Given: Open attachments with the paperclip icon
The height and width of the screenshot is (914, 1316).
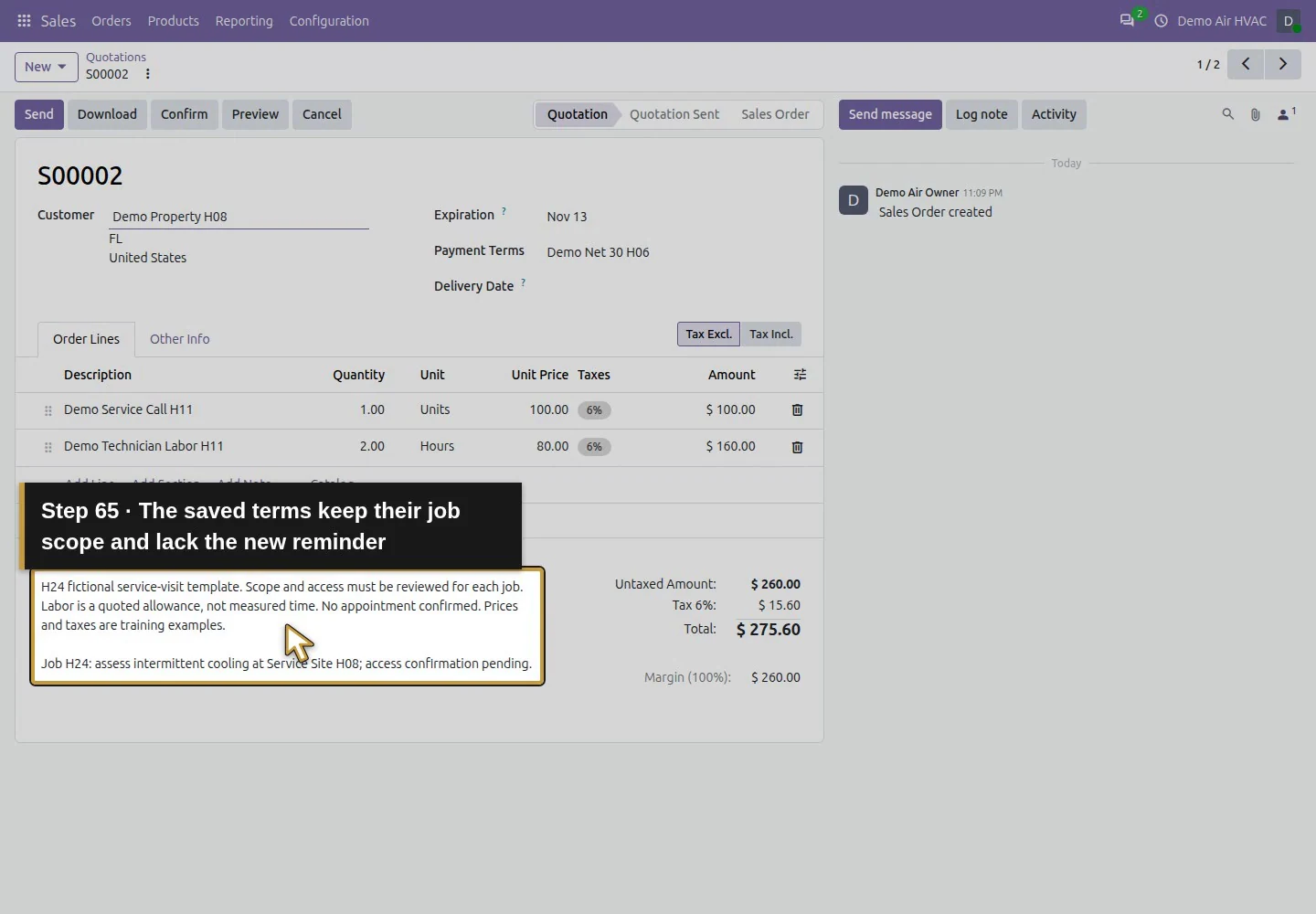Looking at the screenshot, I should (x=1256, y=114).
